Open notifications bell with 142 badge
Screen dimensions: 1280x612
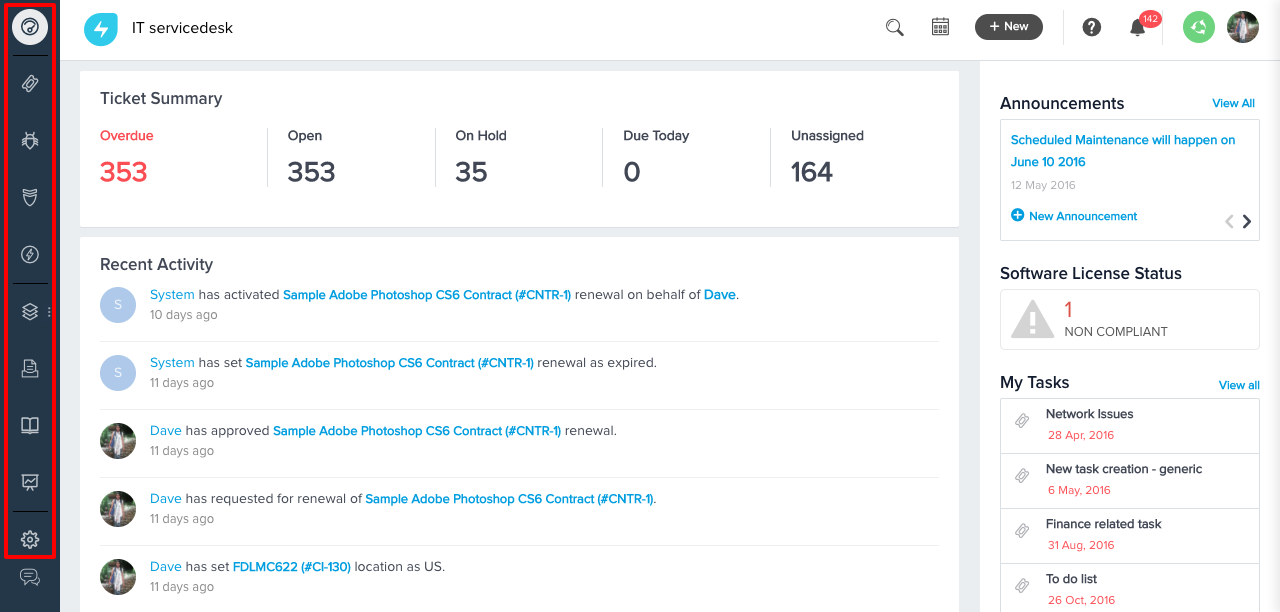pos(1138,28)
